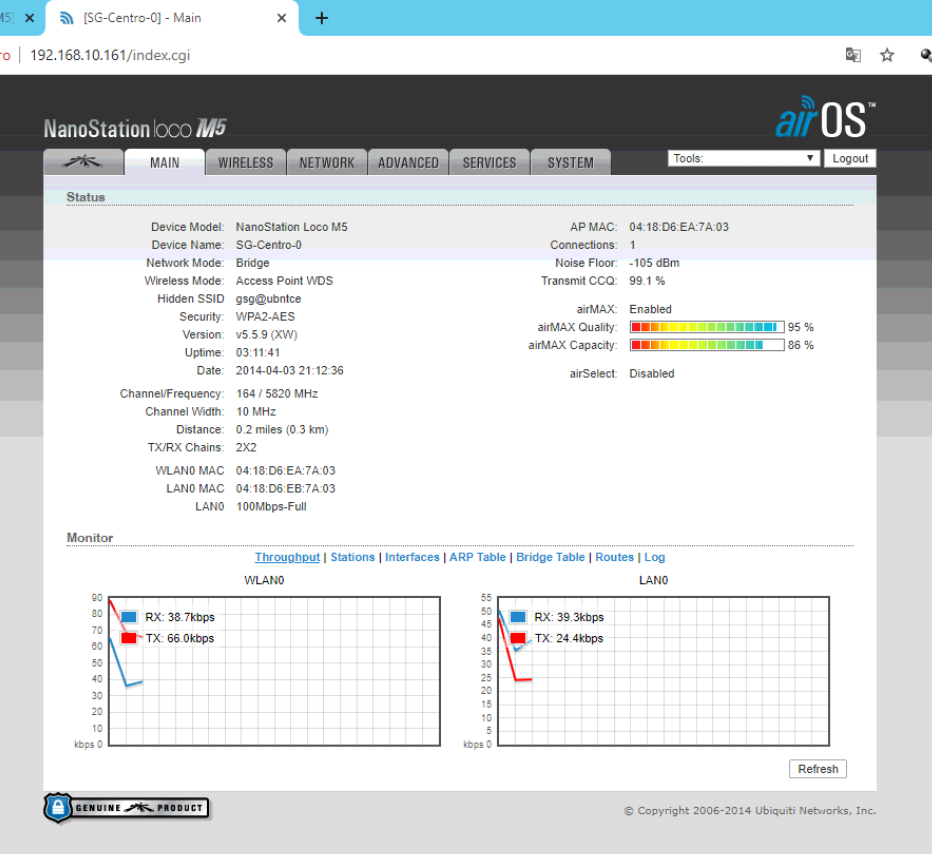Switch to the MAIN tab
Screen dimensions: 932x854
pos(165,162)
